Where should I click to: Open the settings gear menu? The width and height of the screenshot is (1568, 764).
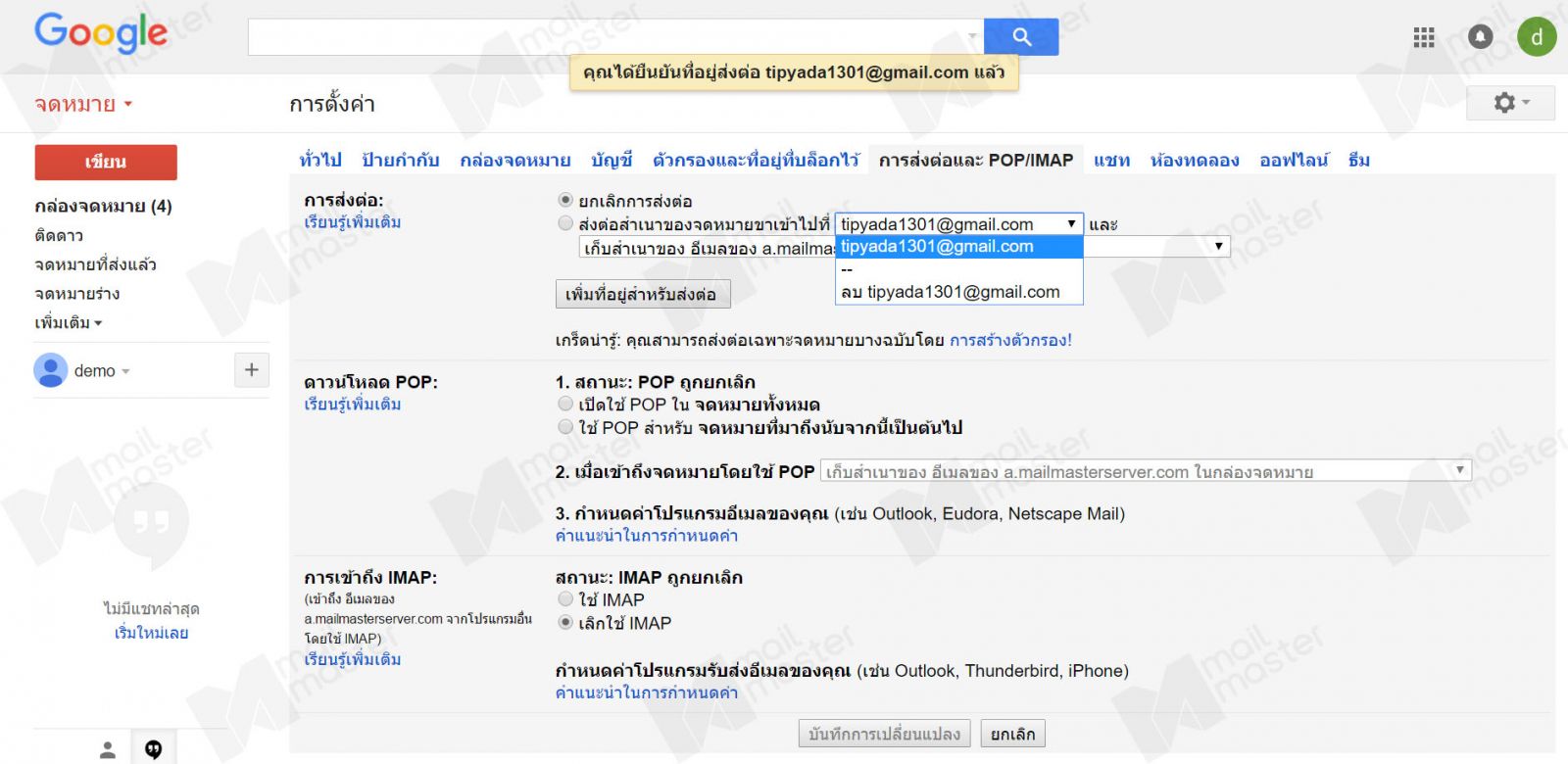coord(1510,103)
